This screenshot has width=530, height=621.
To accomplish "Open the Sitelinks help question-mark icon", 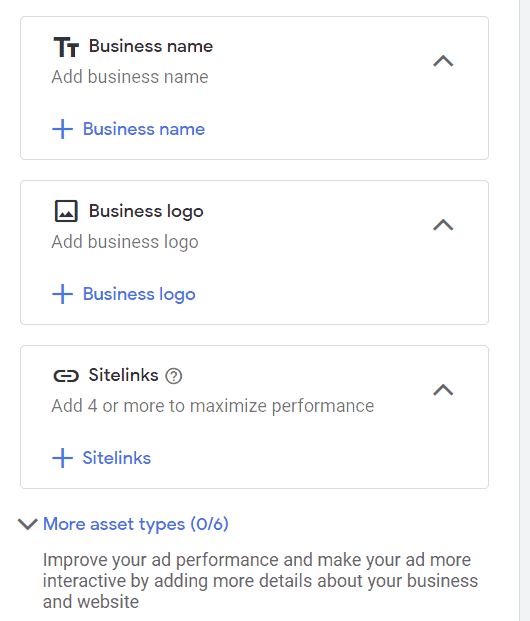I will click(x=173, y=376).
